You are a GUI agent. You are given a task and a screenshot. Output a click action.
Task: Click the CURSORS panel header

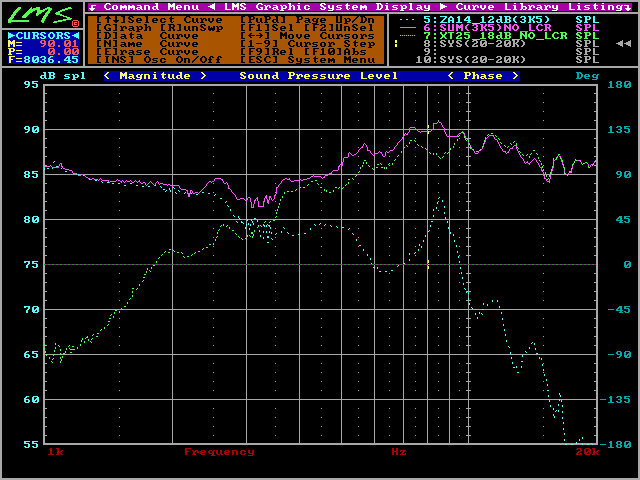pos(43,36)
